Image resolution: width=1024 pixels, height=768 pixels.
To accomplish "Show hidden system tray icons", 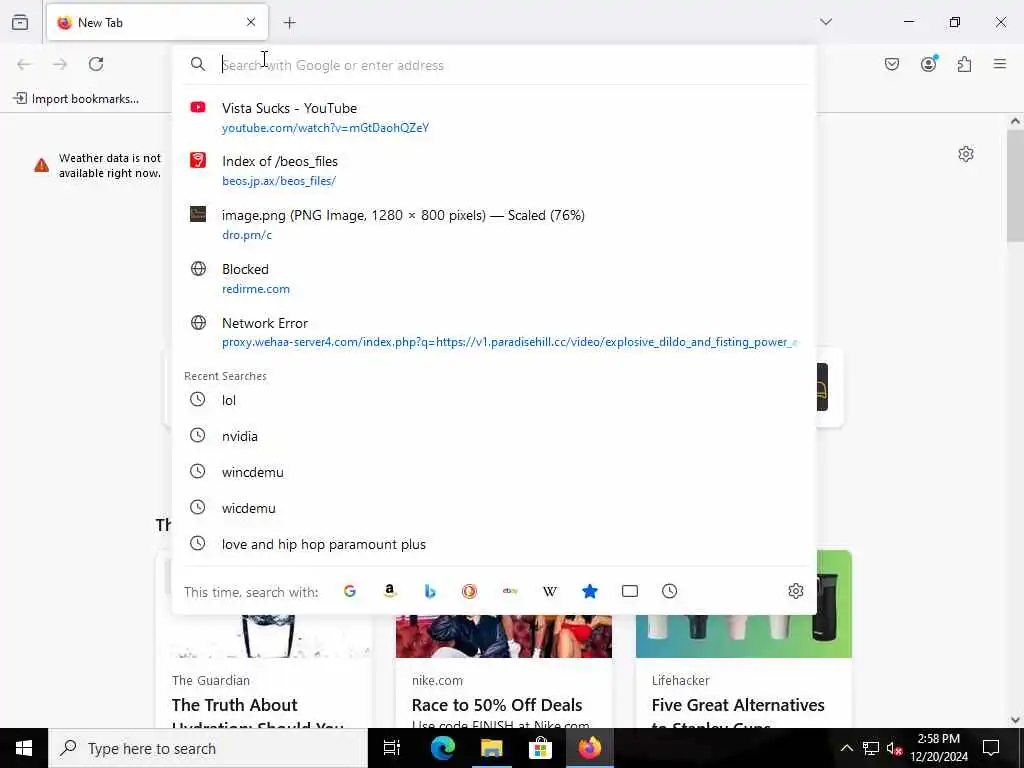I will pos(846,748).
